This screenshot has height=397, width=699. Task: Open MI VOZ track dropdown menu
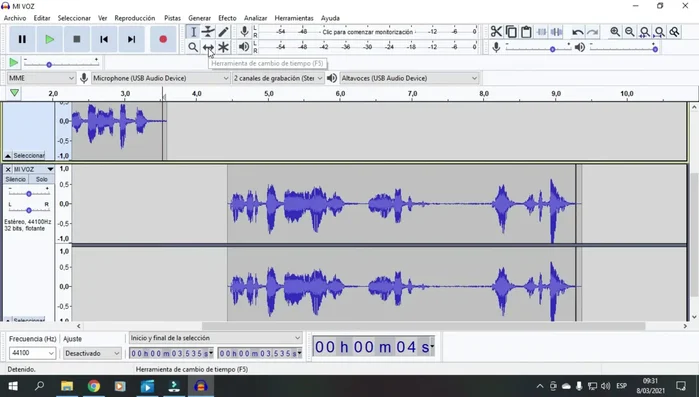[50, 169]
